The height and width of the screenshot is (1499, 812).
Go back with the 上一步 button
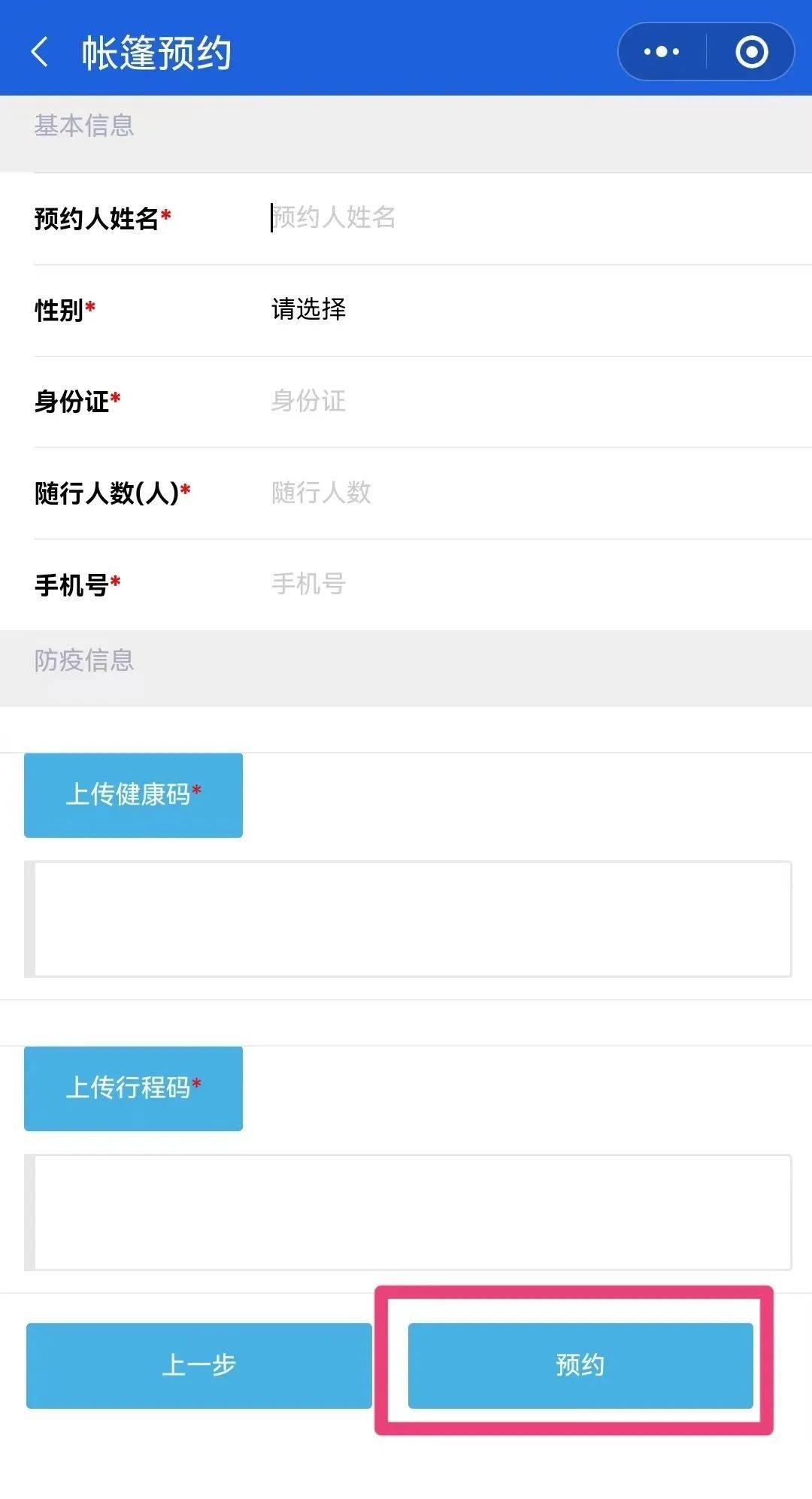tap(199, 1365)
